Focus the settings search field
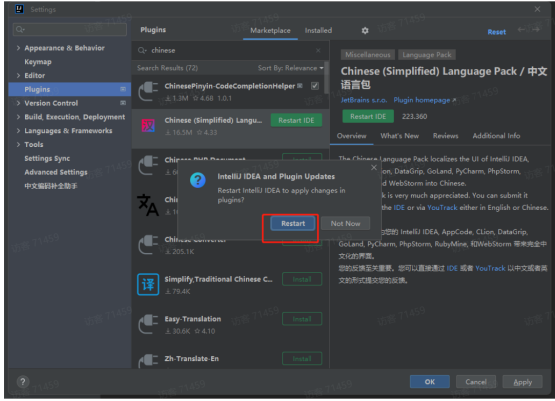The height and width of the screenshot is (401, 555). 70,29
